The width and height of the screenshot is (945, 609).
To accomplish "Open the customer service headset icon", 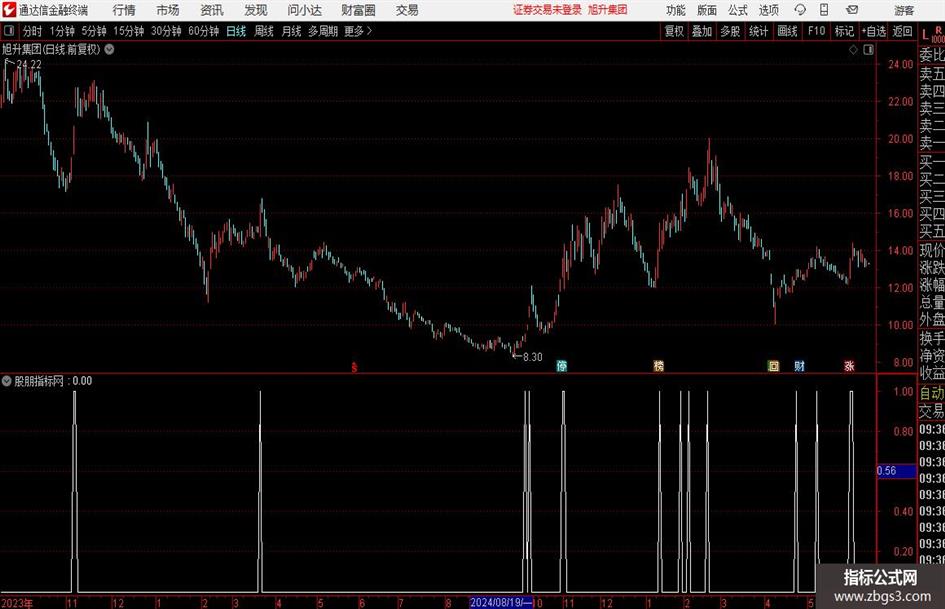I will pyautogui.click(x=800, y=10).
